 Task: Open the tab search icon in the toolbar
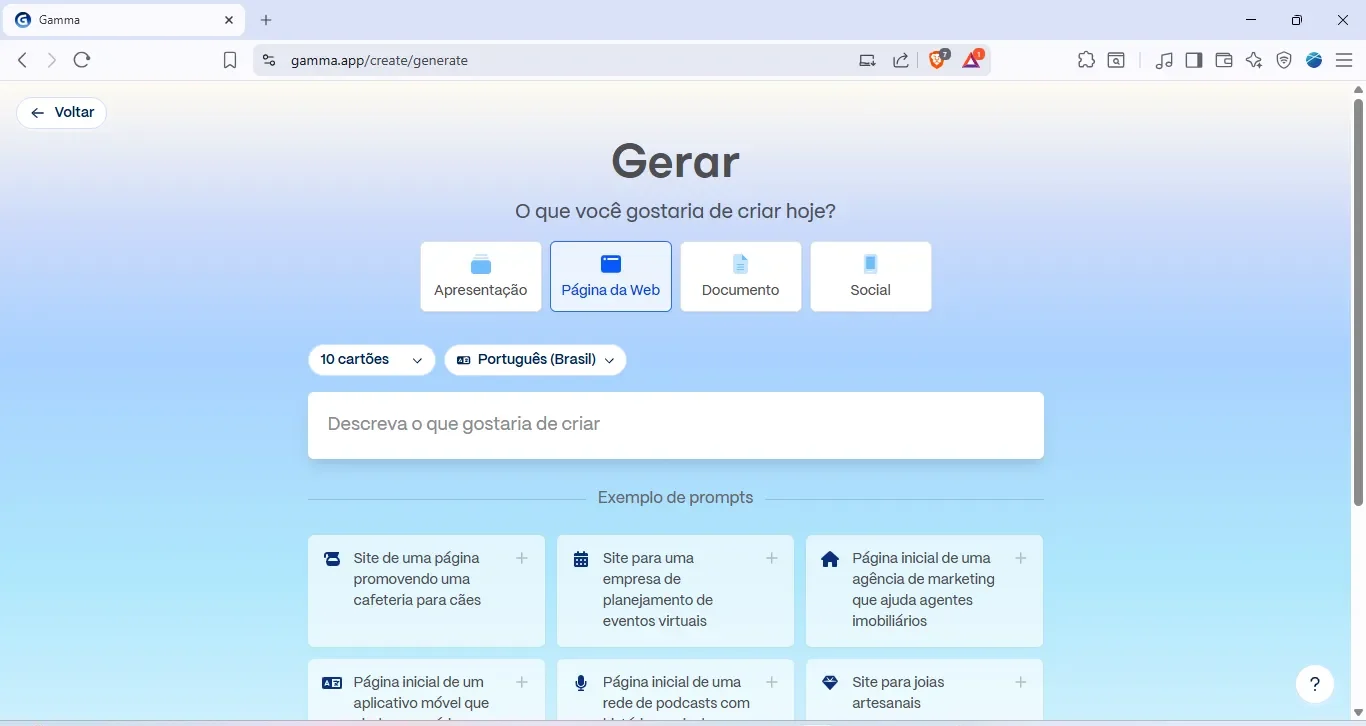(1116, 60)
